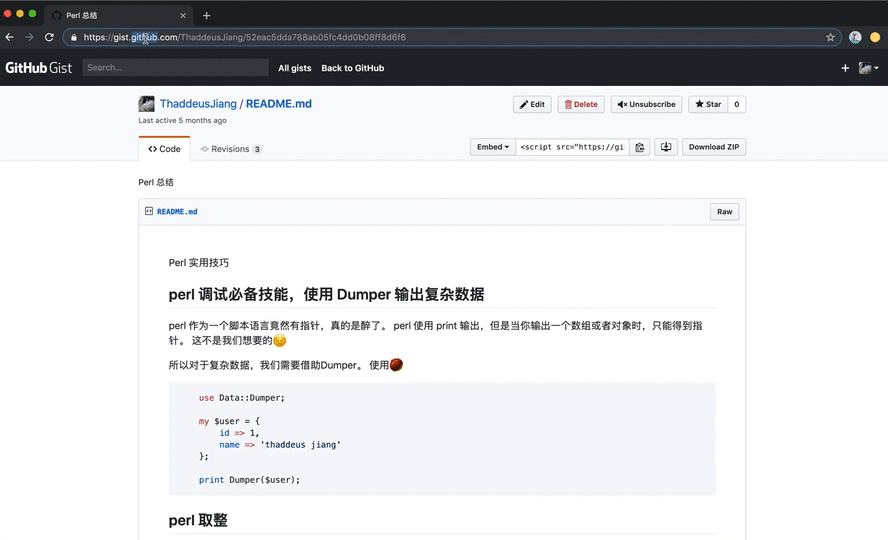Open a new browser tab with plus
Screen dimensions: 888x540
coord(207,15)
